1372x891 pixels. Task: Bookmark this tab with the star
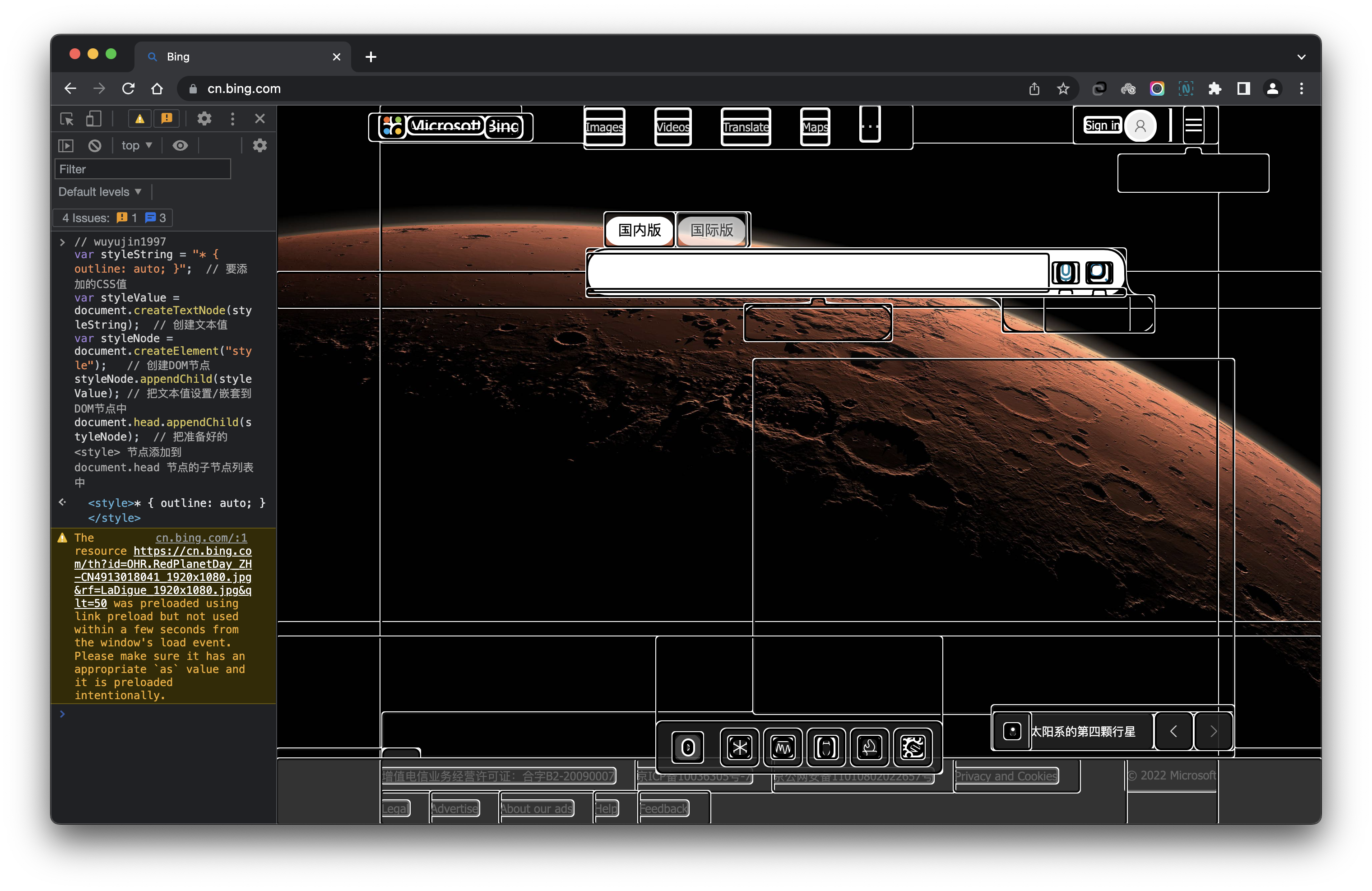[x=1063, y=89]
